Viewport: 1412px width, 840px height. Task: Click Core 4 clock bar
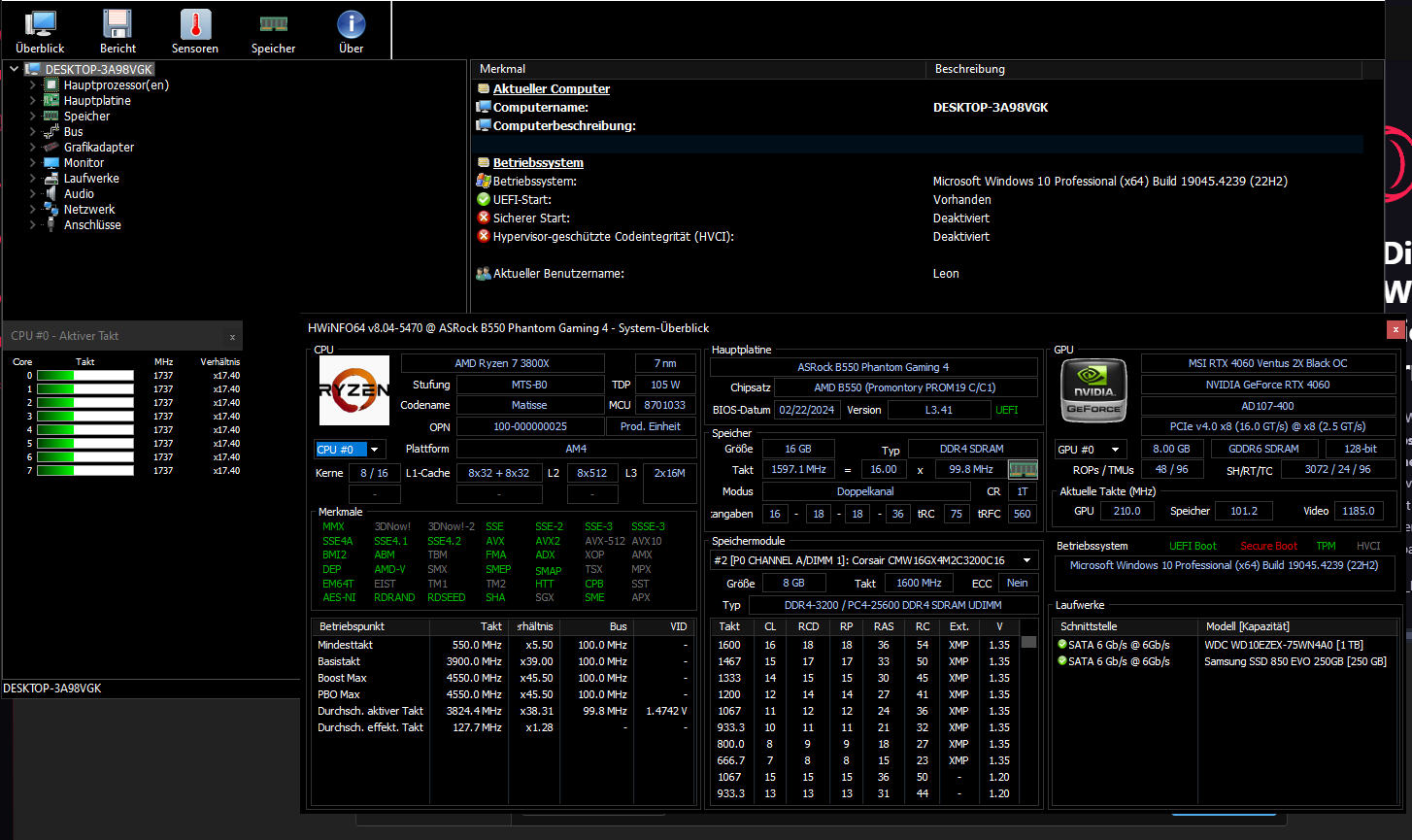[85, 429]
